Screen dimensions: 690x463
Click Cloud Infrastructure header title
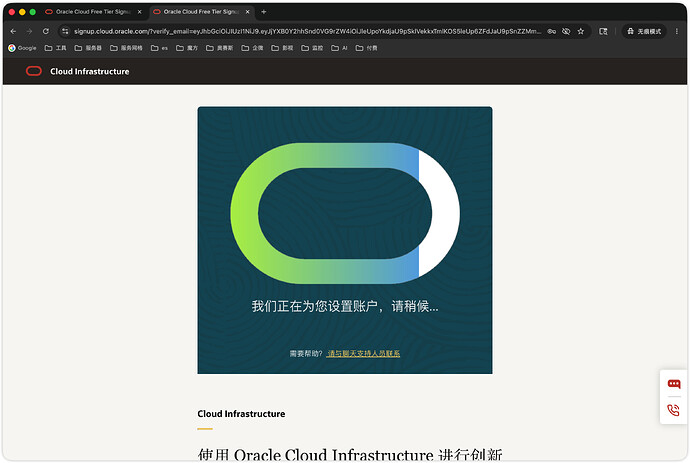pos(89,71)
